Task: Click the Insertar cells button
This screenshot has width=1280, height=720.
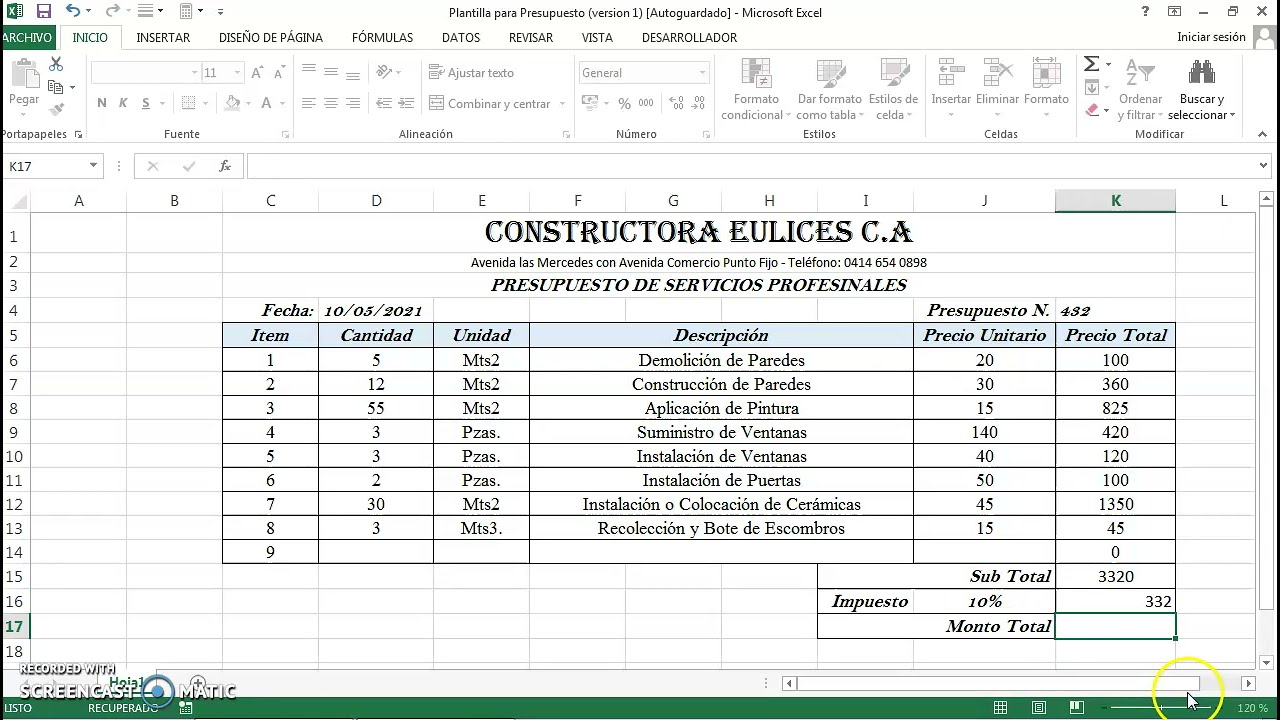Action: pyautogui.click(x=951, y=90)
